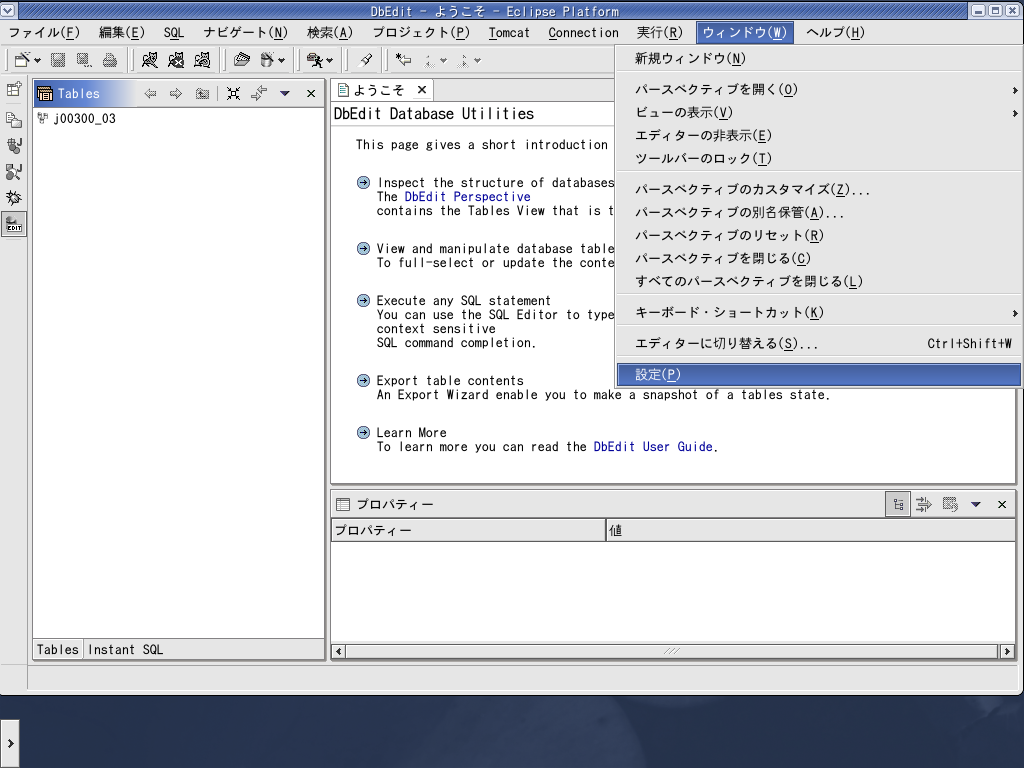Choose エディターに切り替える(S)... entry
Viewport: 1024px width, 768px height.
pos(818,343)
